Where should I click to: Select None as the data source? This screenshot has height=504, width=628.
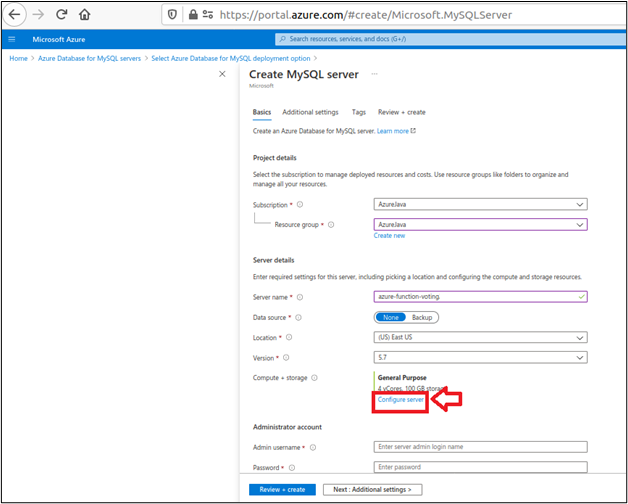(390, 317)
